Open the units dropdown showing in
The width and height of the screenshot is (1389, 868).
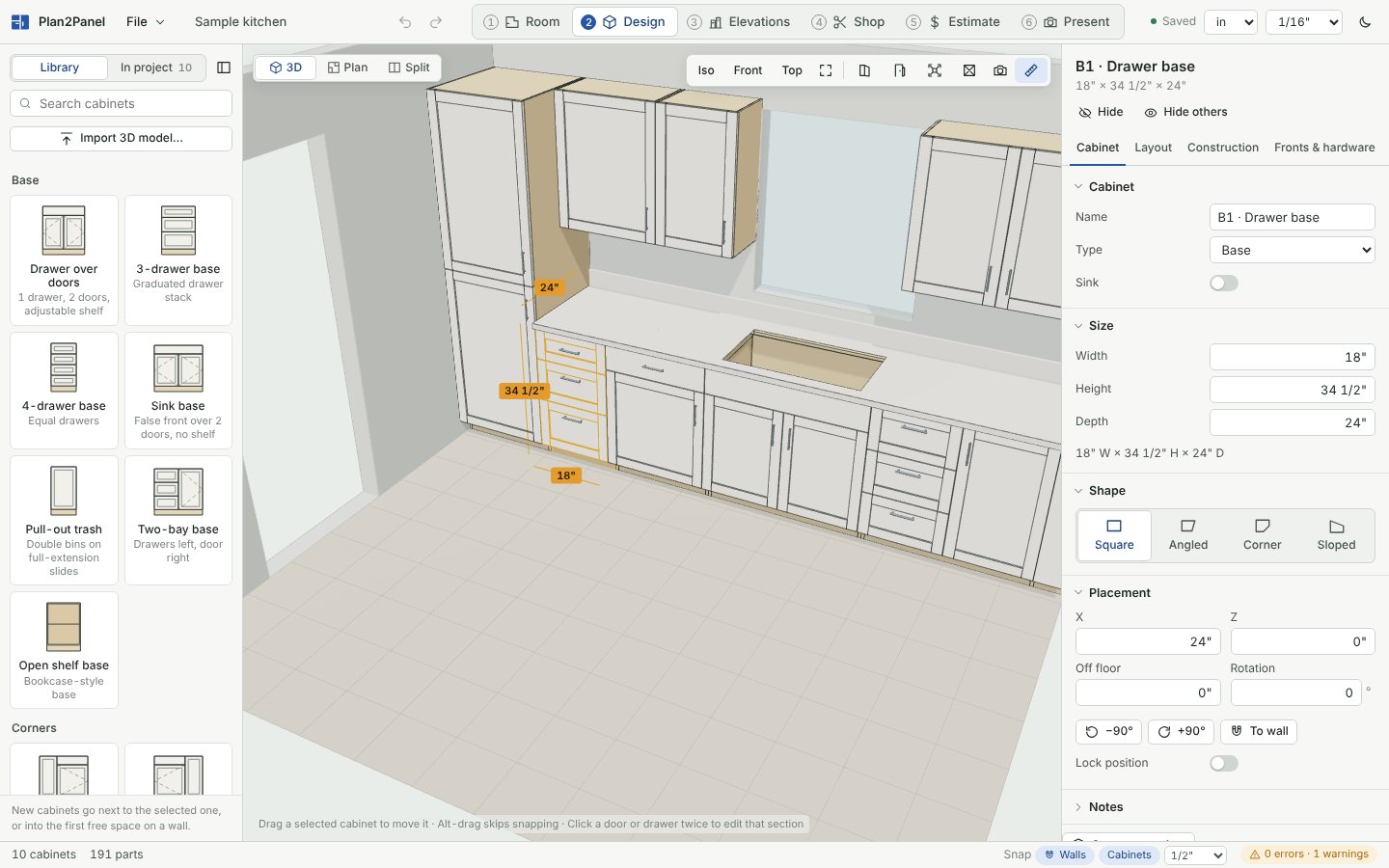point(1231,22)
